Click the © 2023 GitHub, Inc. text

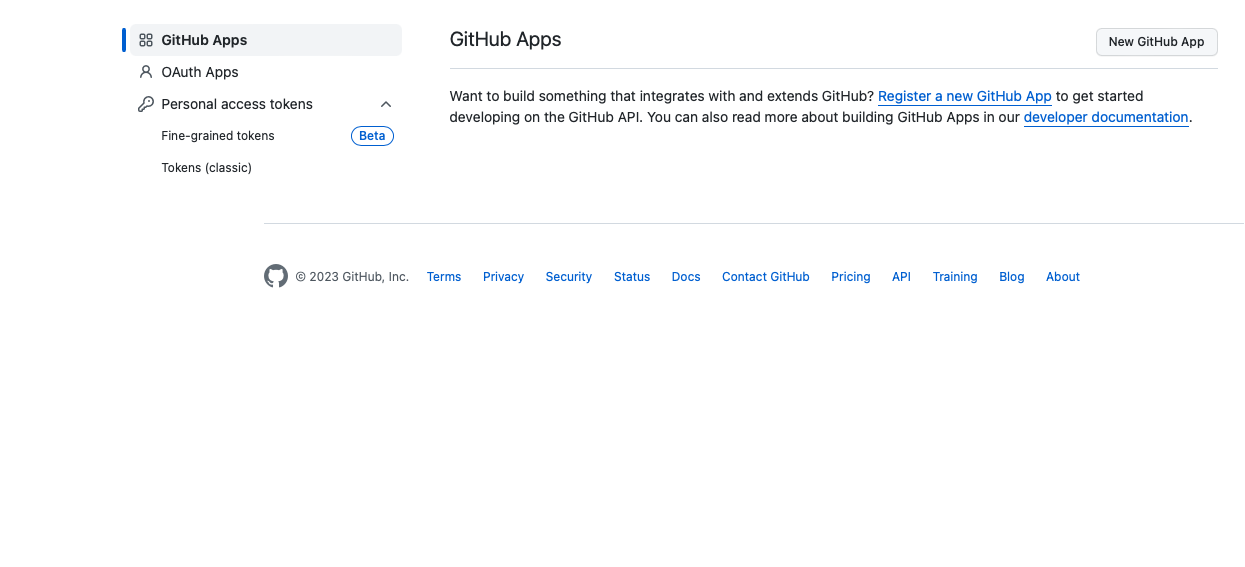(352, 277)
